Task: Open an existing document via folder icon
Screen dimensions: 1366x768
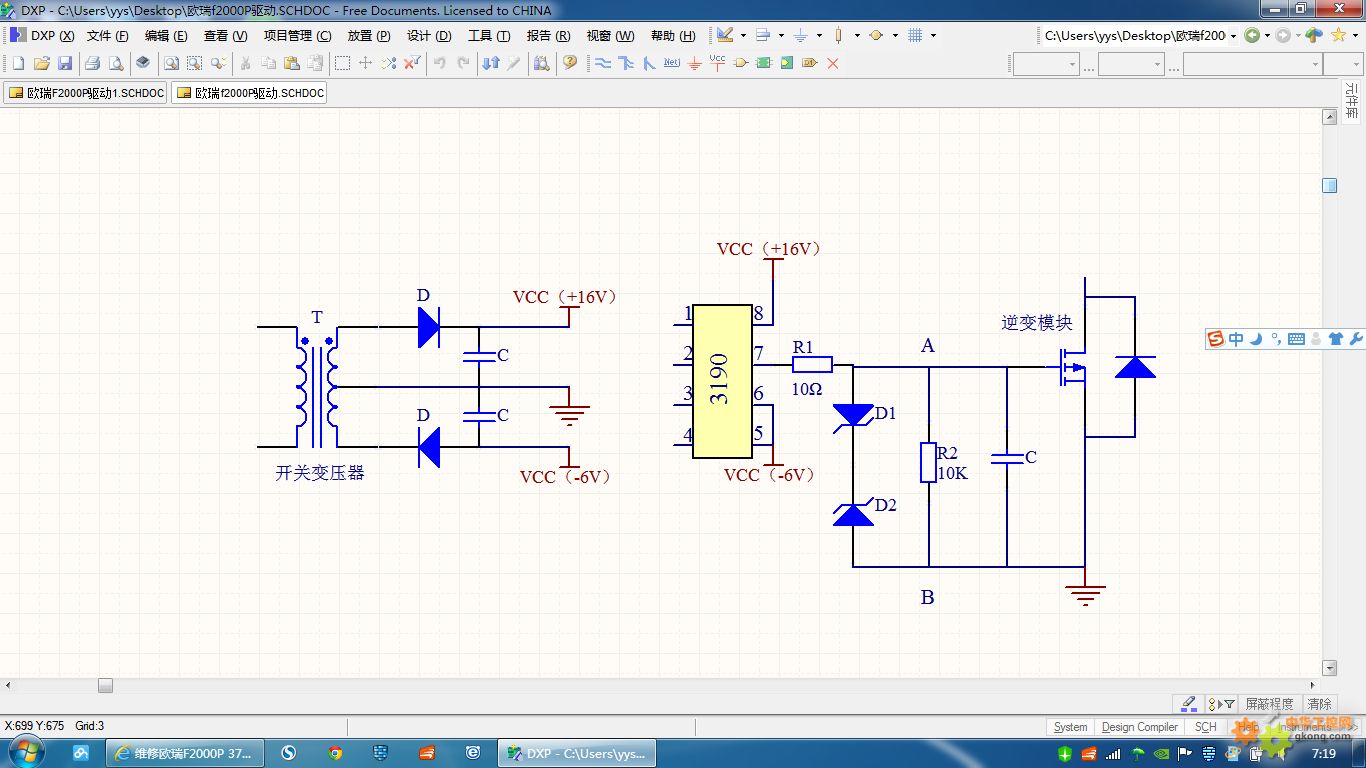Action: [42, 63]
